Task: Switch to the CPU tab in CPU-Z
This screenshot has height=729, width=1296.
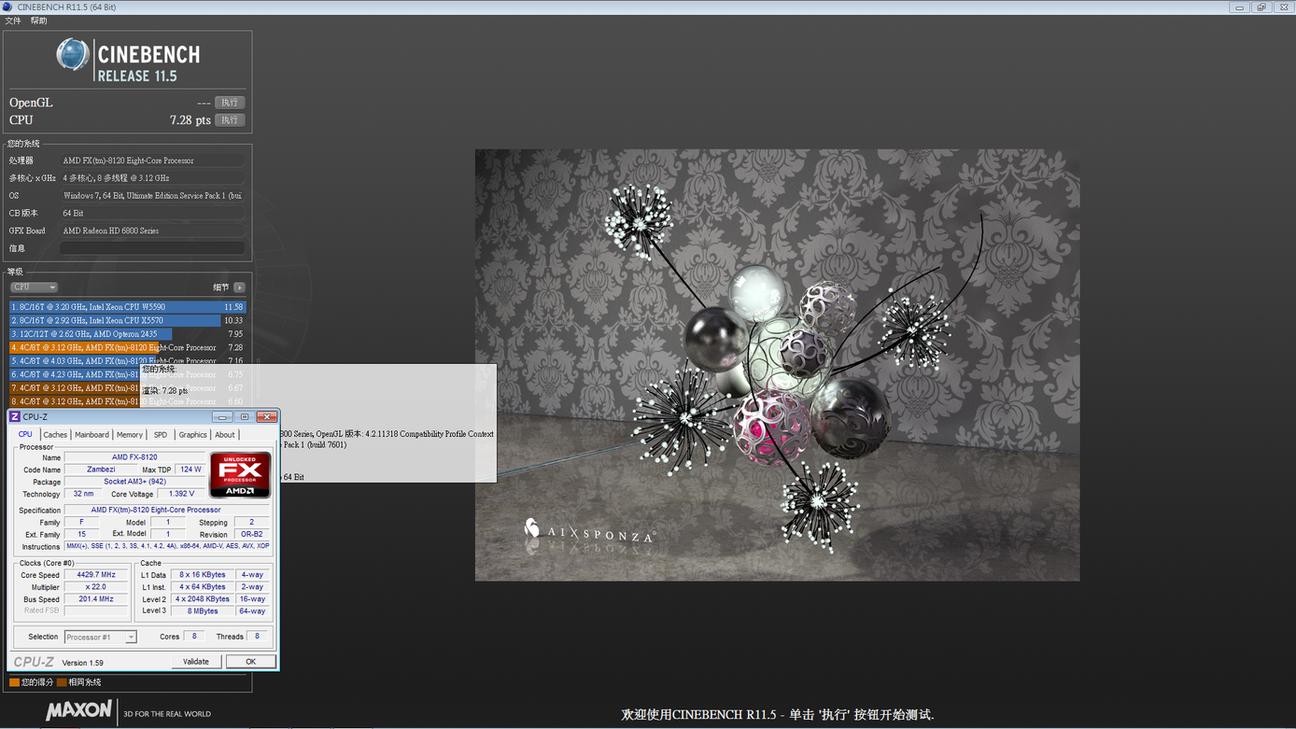Action: (x=26, y=434)
